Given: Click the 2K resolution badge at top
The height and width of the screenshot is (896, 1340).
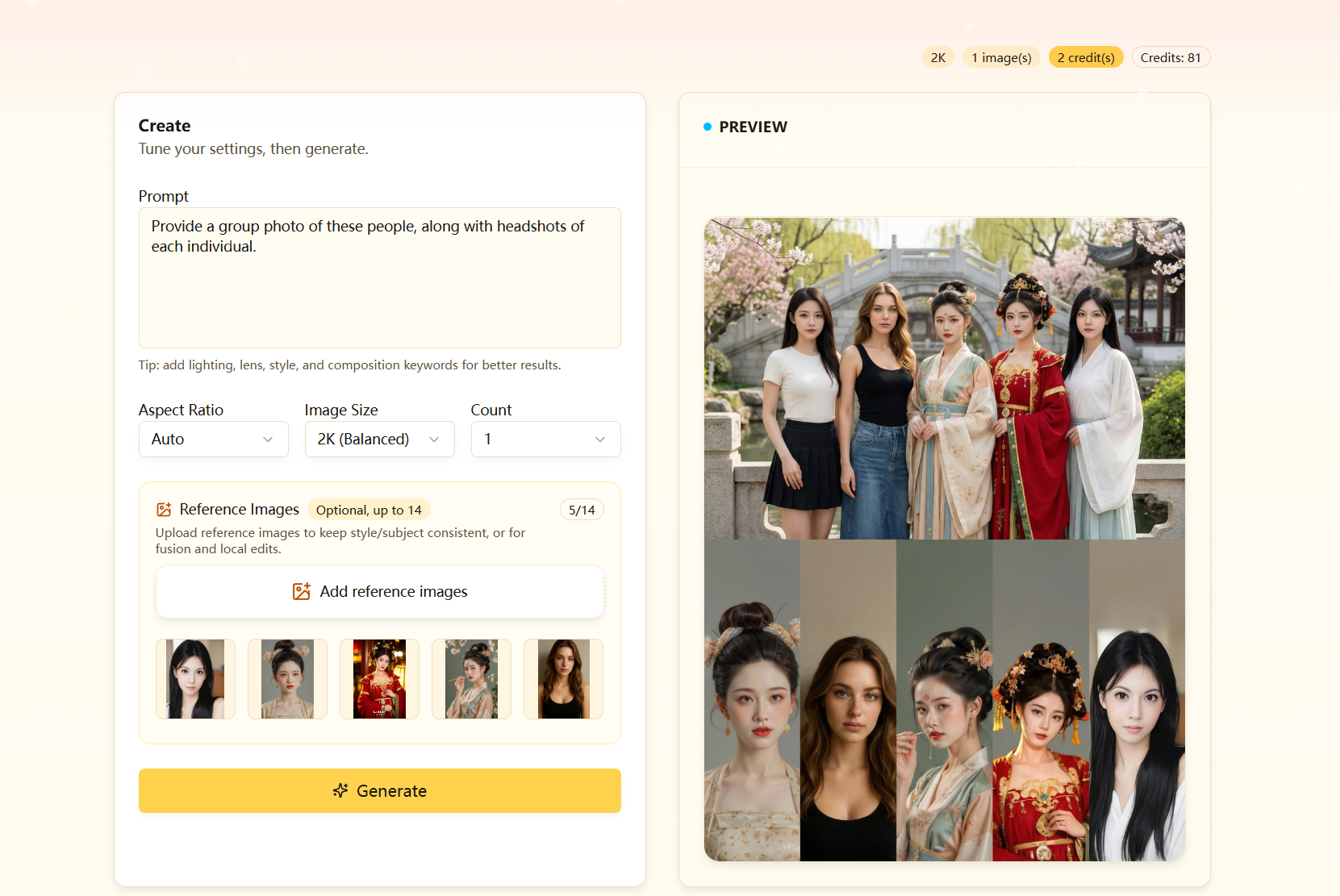Looking at the screenshot, I should [937, 56].
